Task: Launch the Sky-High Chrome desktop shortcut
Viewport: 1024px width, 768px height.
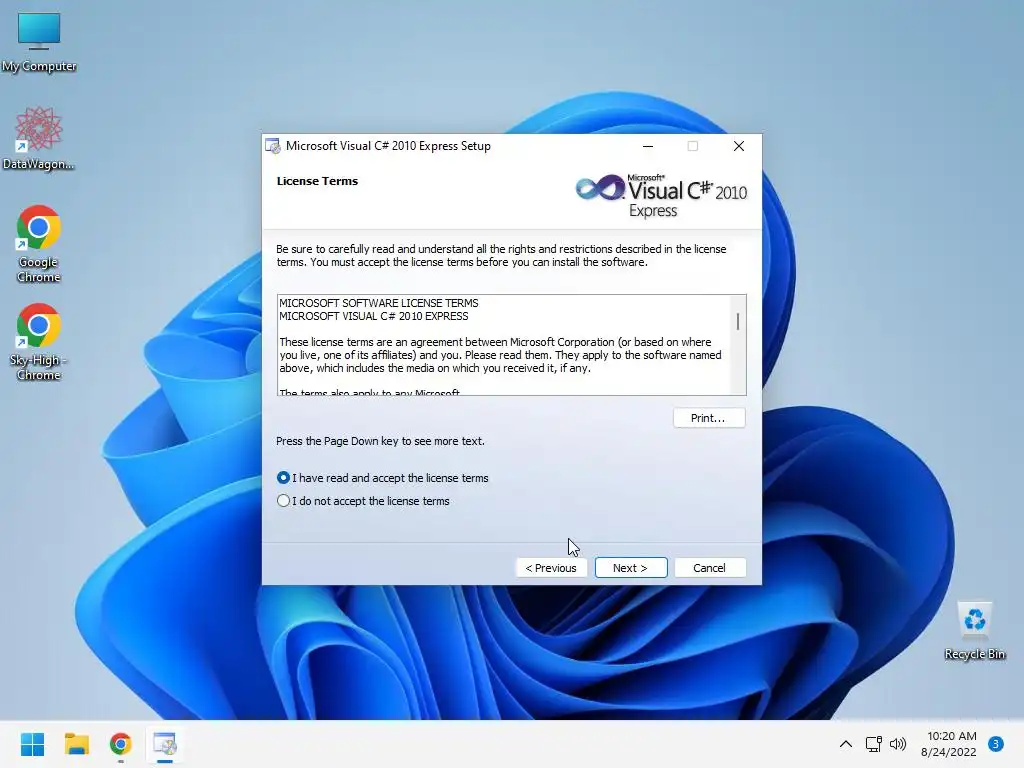Action: coord(39,342)
